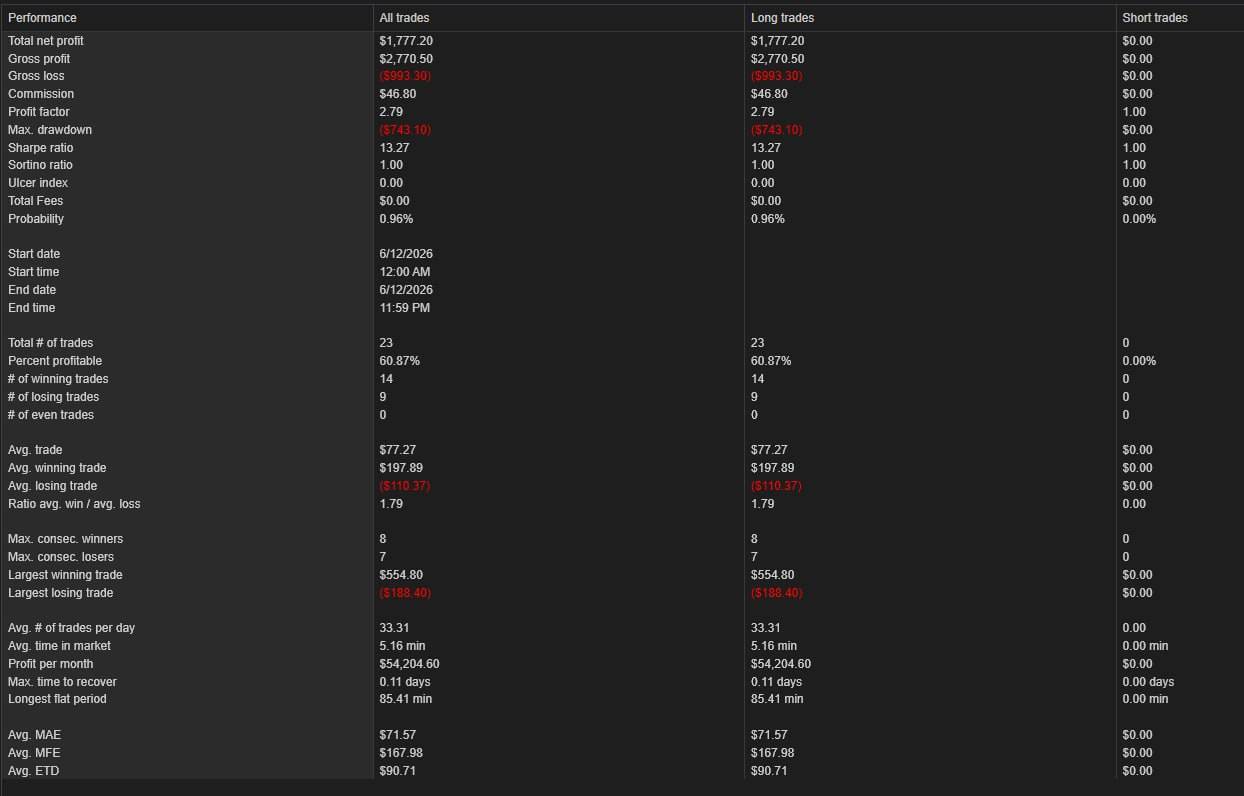
Task: Select the # of losing trades label
Action: pos(54,397)
